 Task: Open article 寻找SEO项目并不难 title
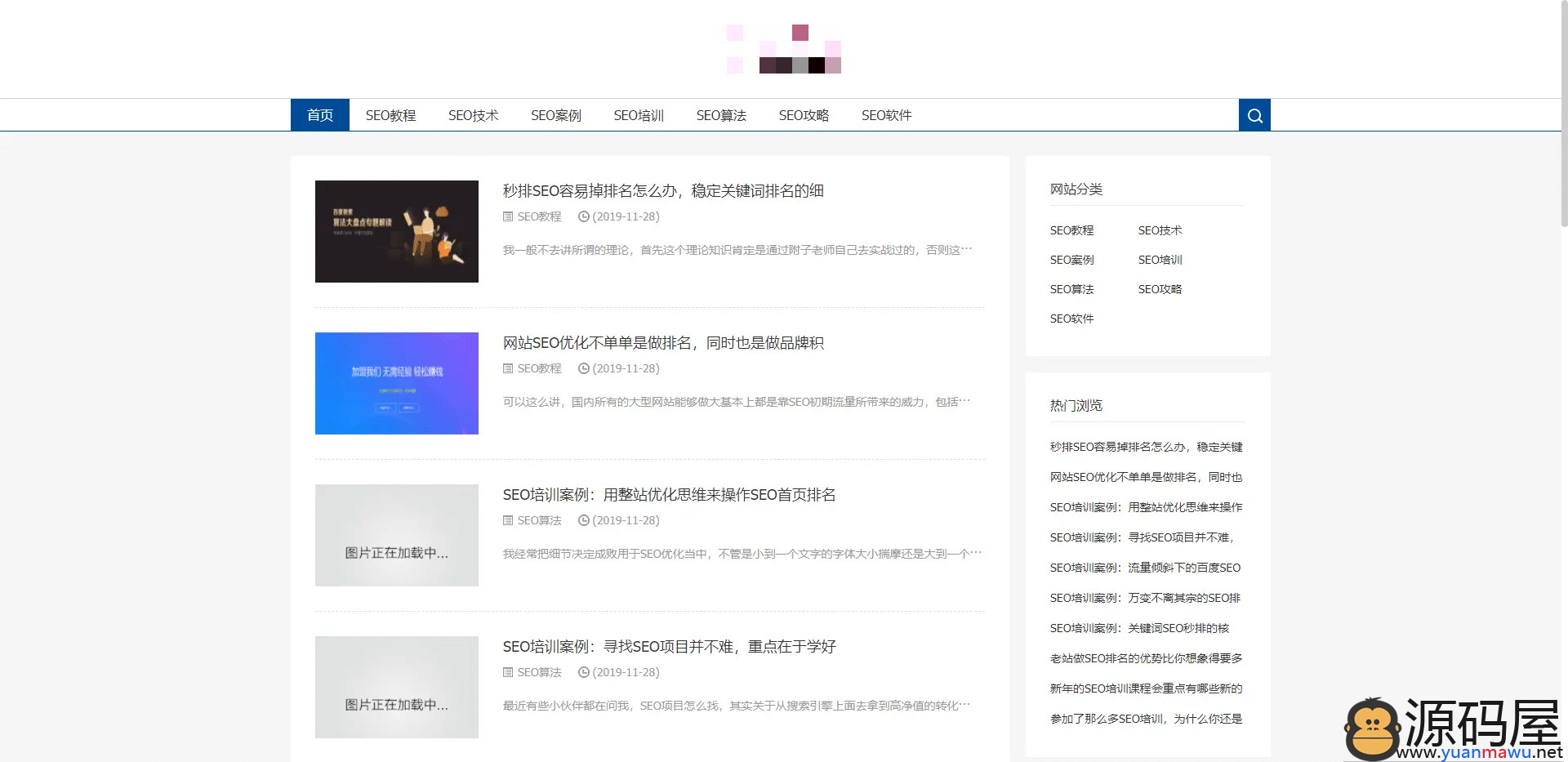coord(669,646)
